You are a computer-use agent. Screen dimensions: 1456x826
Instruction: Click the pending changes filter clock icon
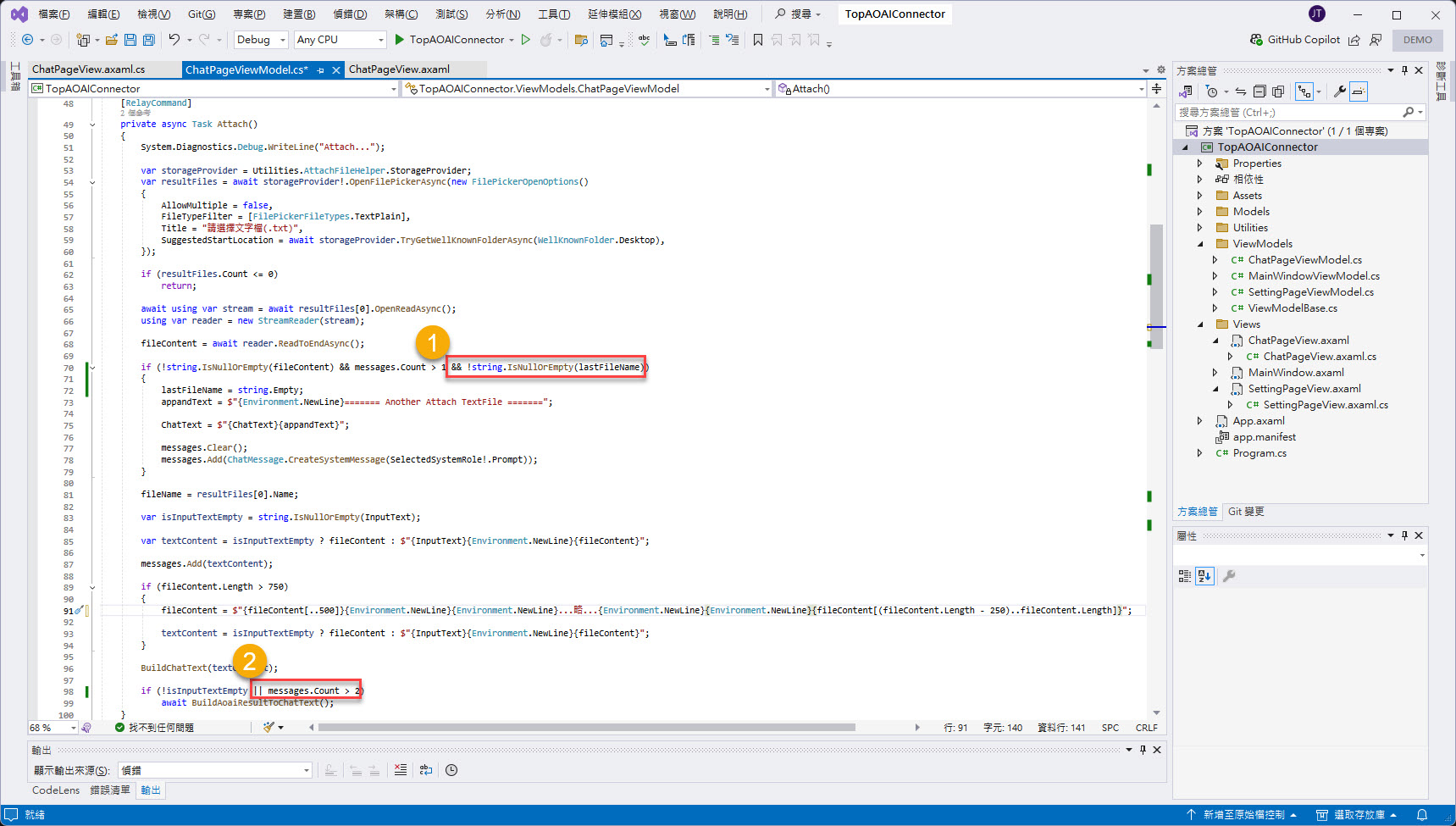click(x=1212, y=91)
